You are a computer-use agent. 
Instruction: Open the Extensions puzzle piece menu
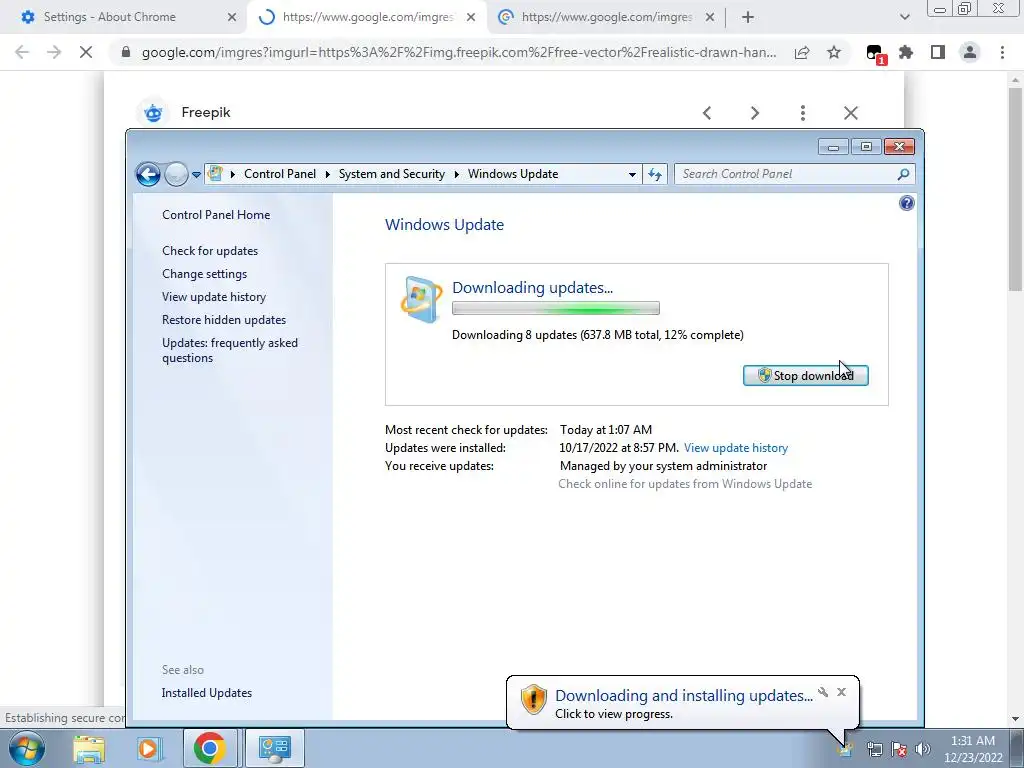point(906,52)
